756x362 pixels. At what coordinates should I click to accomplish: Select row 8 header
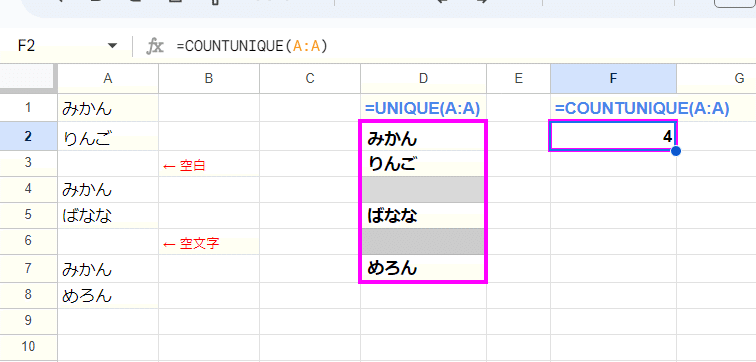point(29,295)
